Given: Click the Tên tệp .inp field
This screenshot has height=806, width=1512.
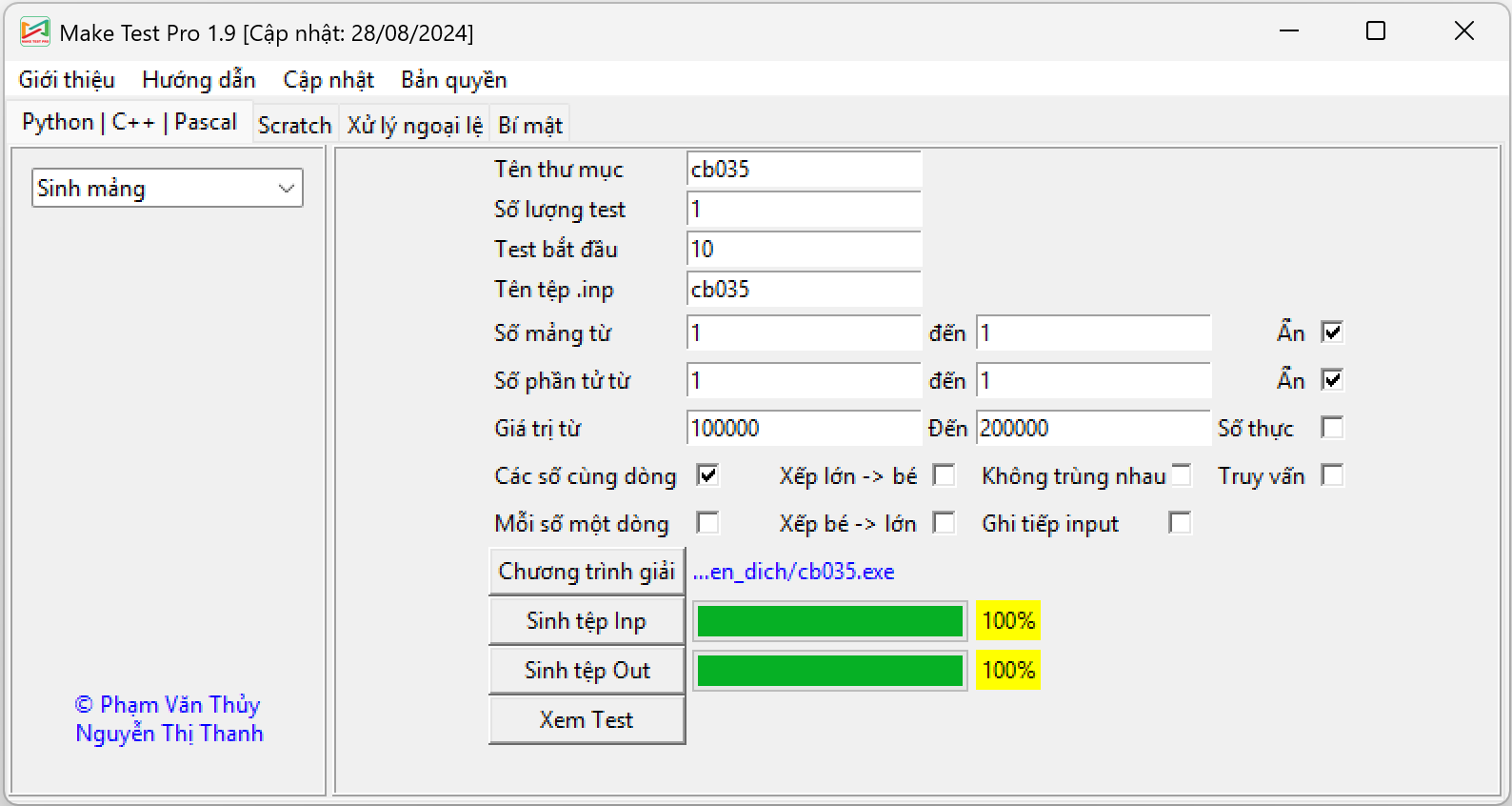Looking at the screenshot, I should point(805,290).
